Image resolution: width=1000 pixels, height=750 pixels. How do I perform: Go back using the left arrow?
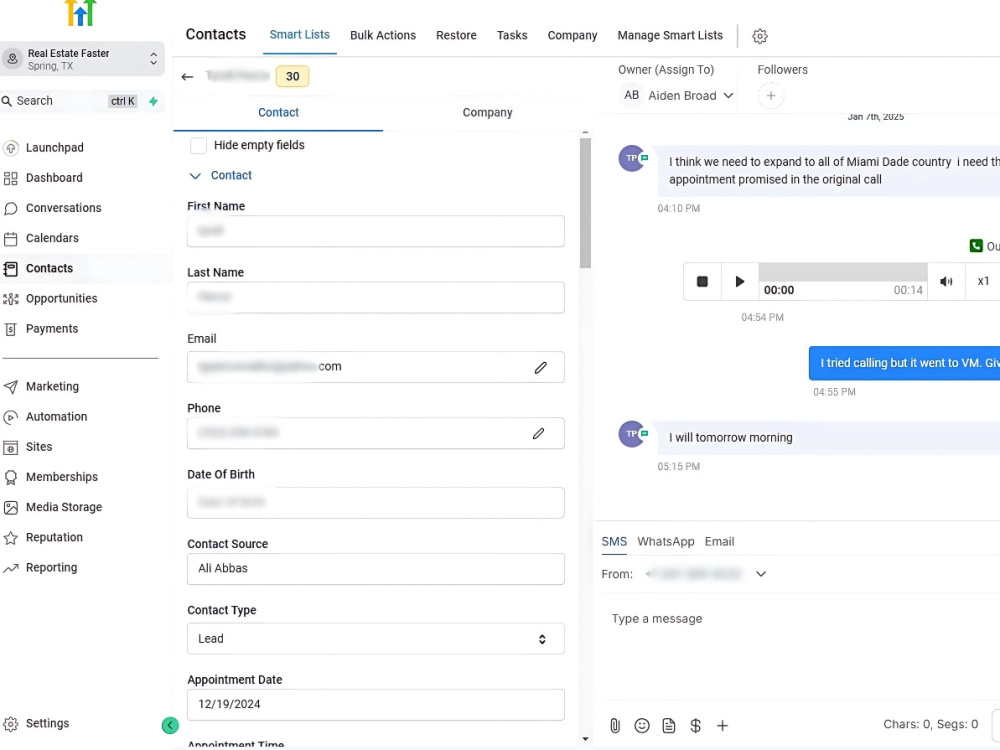187,77
